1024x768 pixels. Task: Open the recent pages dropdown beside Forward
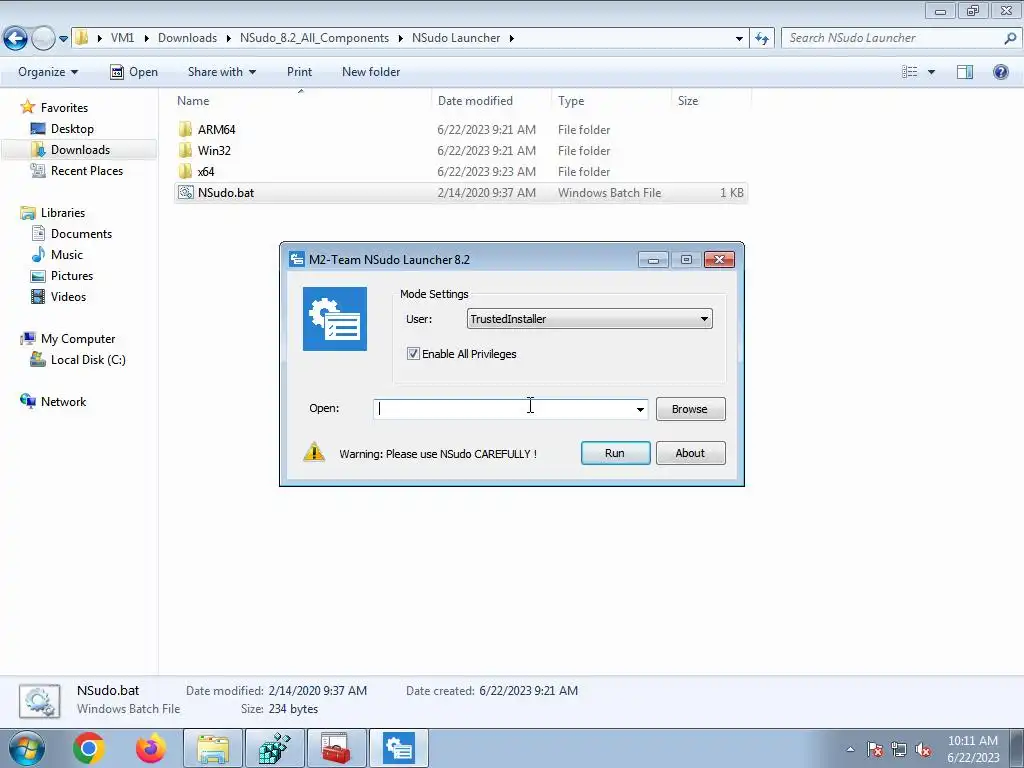(63, 39)
